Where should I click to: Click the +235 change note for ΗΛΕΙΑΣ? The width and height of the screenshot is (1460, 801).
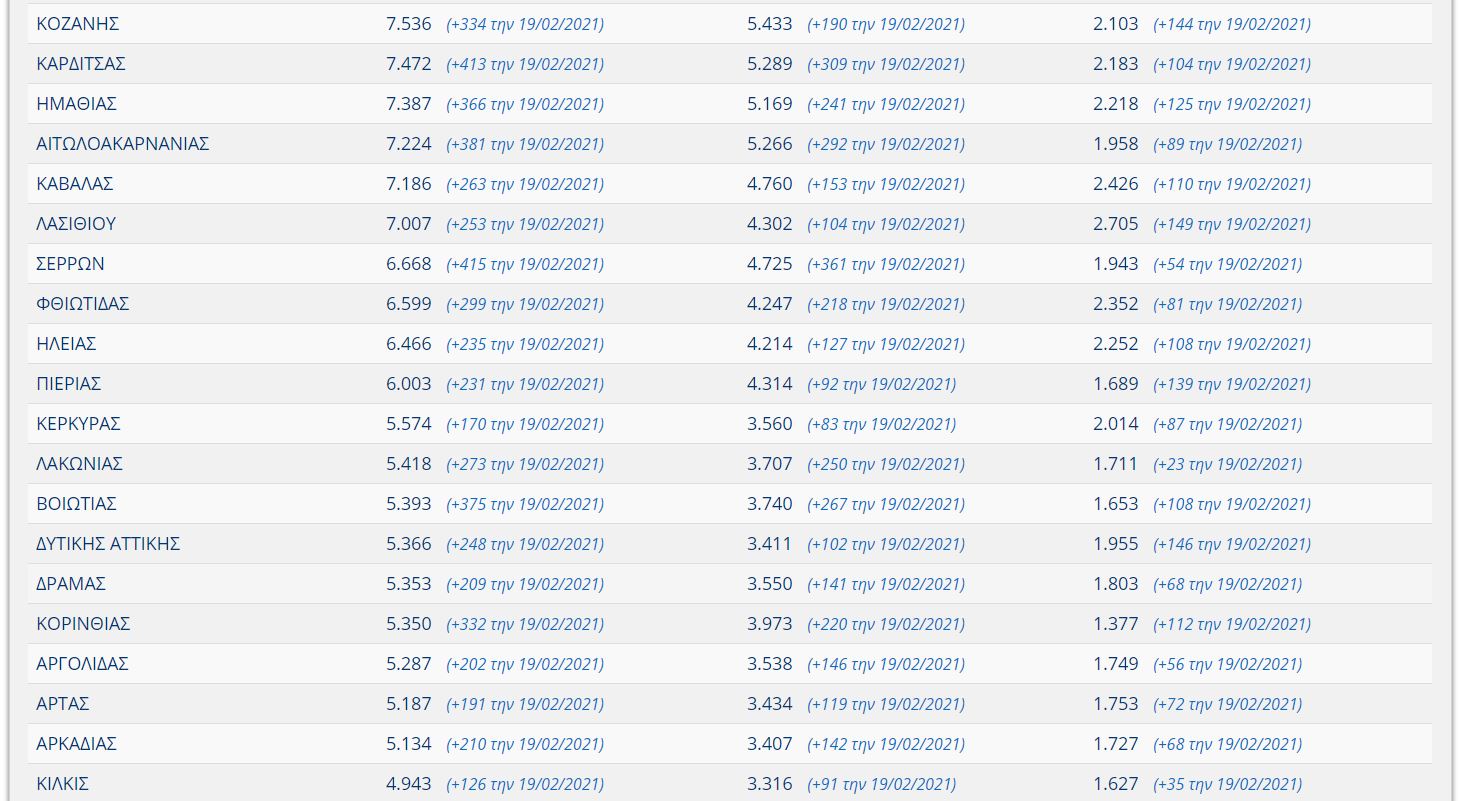(525, 344)
